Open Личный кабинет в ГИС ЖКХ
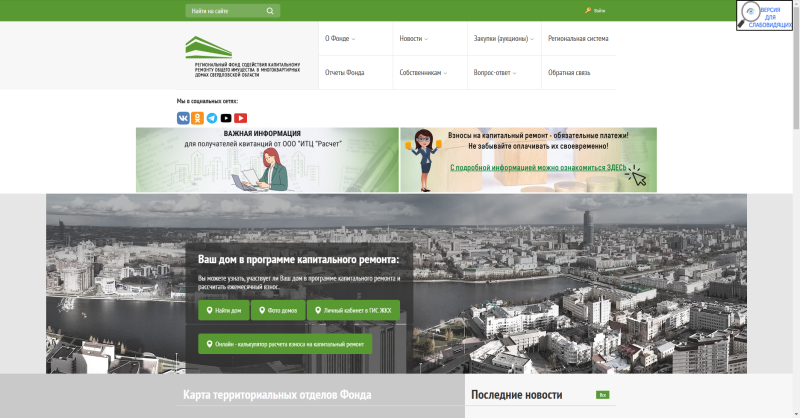The height and width of the screenshot is (418, 800). point(353,310)
